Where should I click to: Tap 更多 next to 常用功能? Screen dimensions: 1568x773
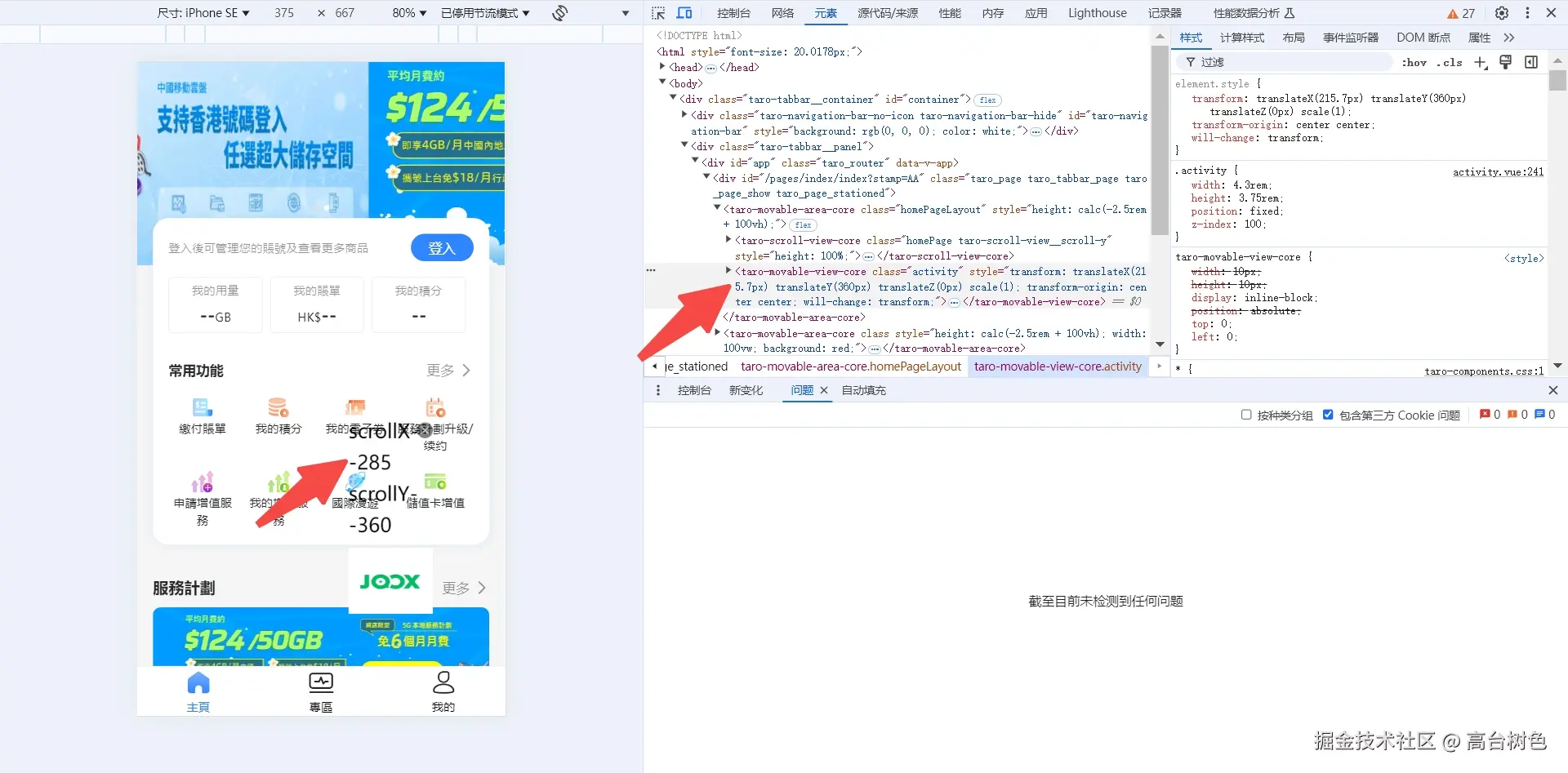click(x=448, y=371)
